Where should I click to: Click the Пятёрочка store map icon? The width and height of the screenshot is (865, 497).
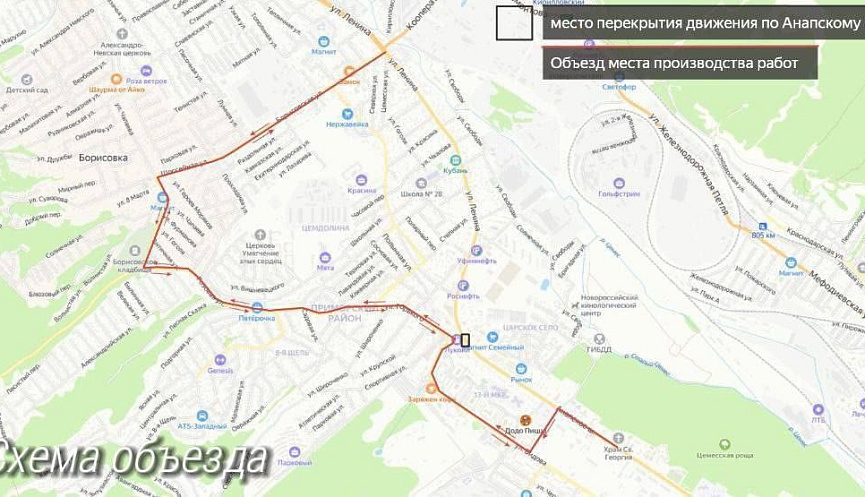coord(257,307)
